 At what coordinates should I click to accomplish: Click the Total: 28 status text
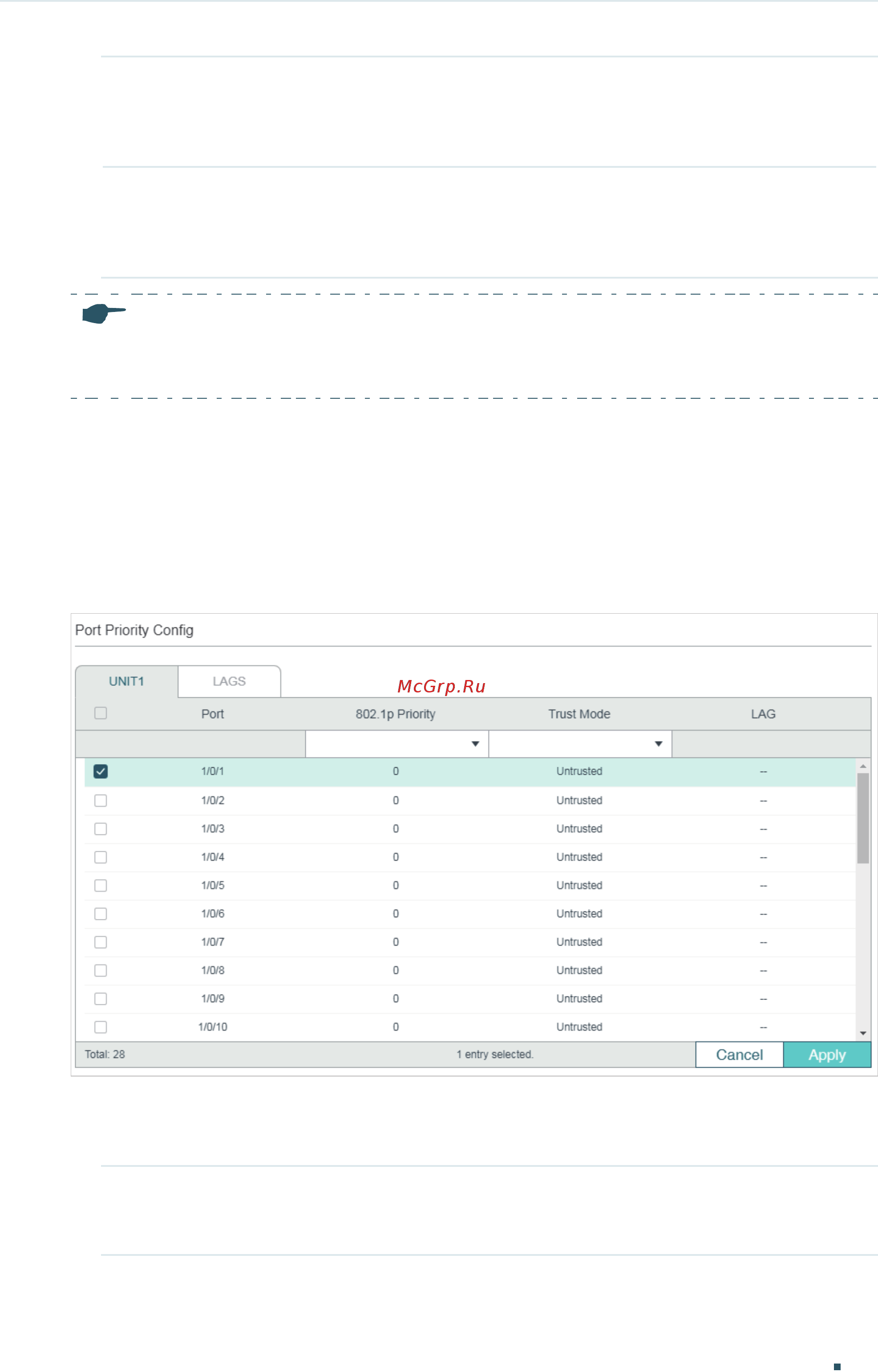pyautogui.click(x=105, y=1055)
